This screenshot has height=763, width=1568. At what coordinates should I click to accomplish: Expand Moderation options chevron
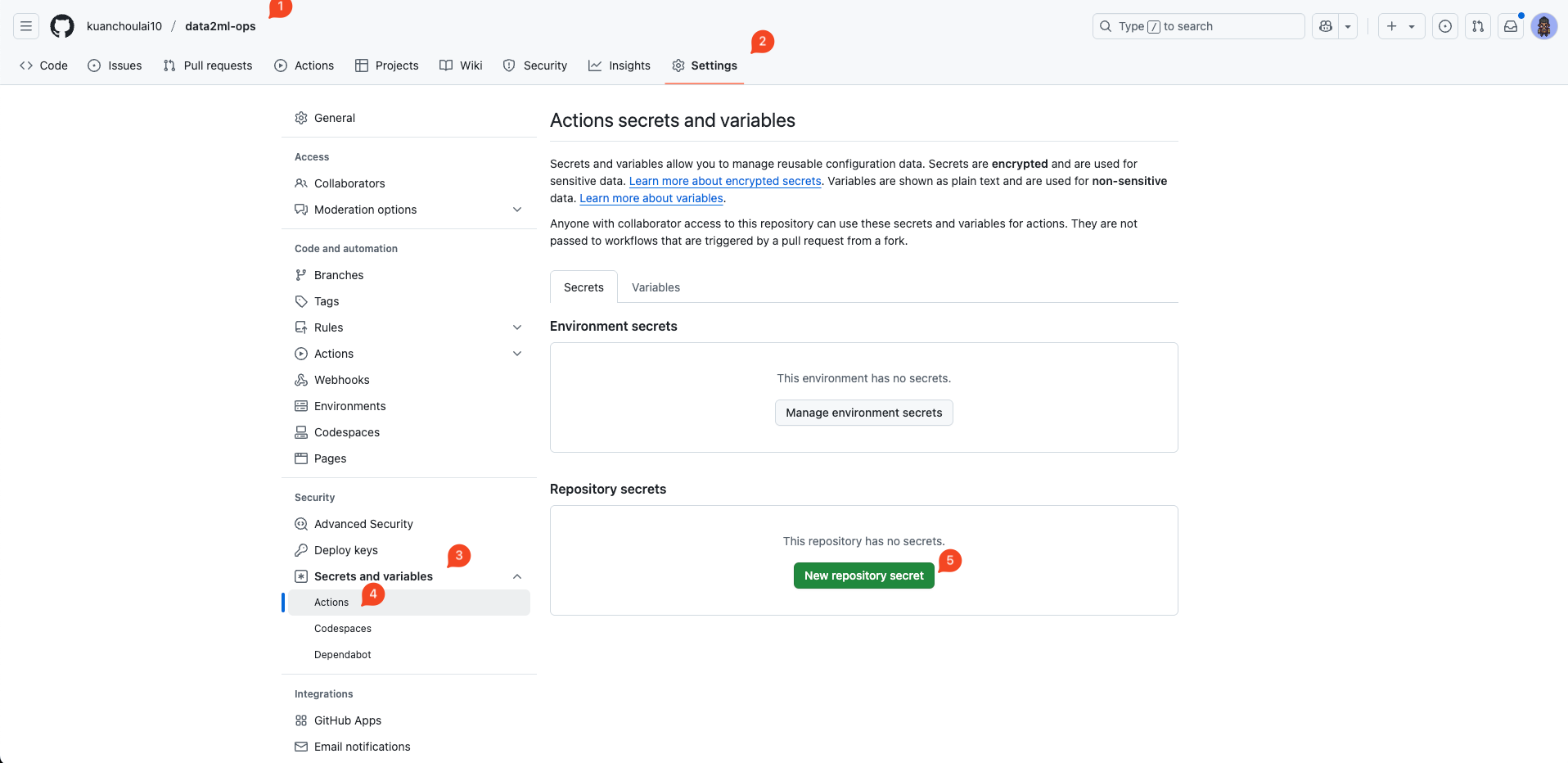coord(517,210)
